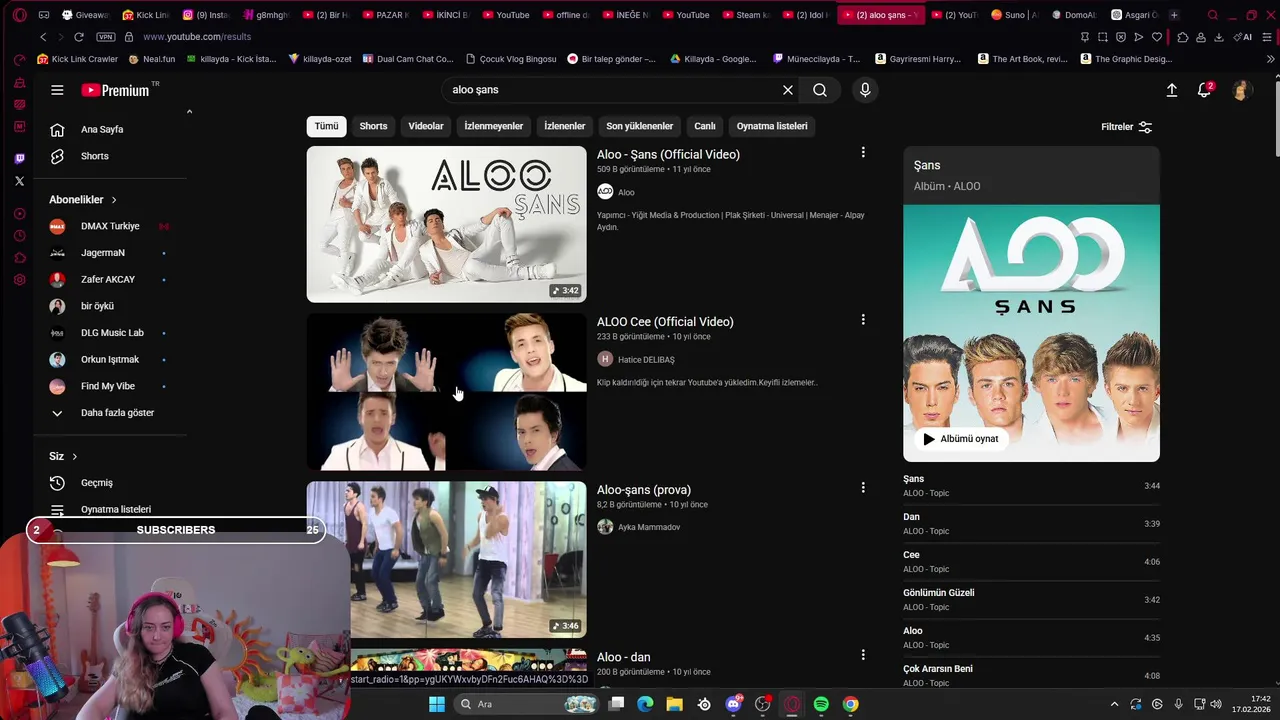Open the Opera main menu logo
This screenshot has width=1280, height=720.
[19, 15]
